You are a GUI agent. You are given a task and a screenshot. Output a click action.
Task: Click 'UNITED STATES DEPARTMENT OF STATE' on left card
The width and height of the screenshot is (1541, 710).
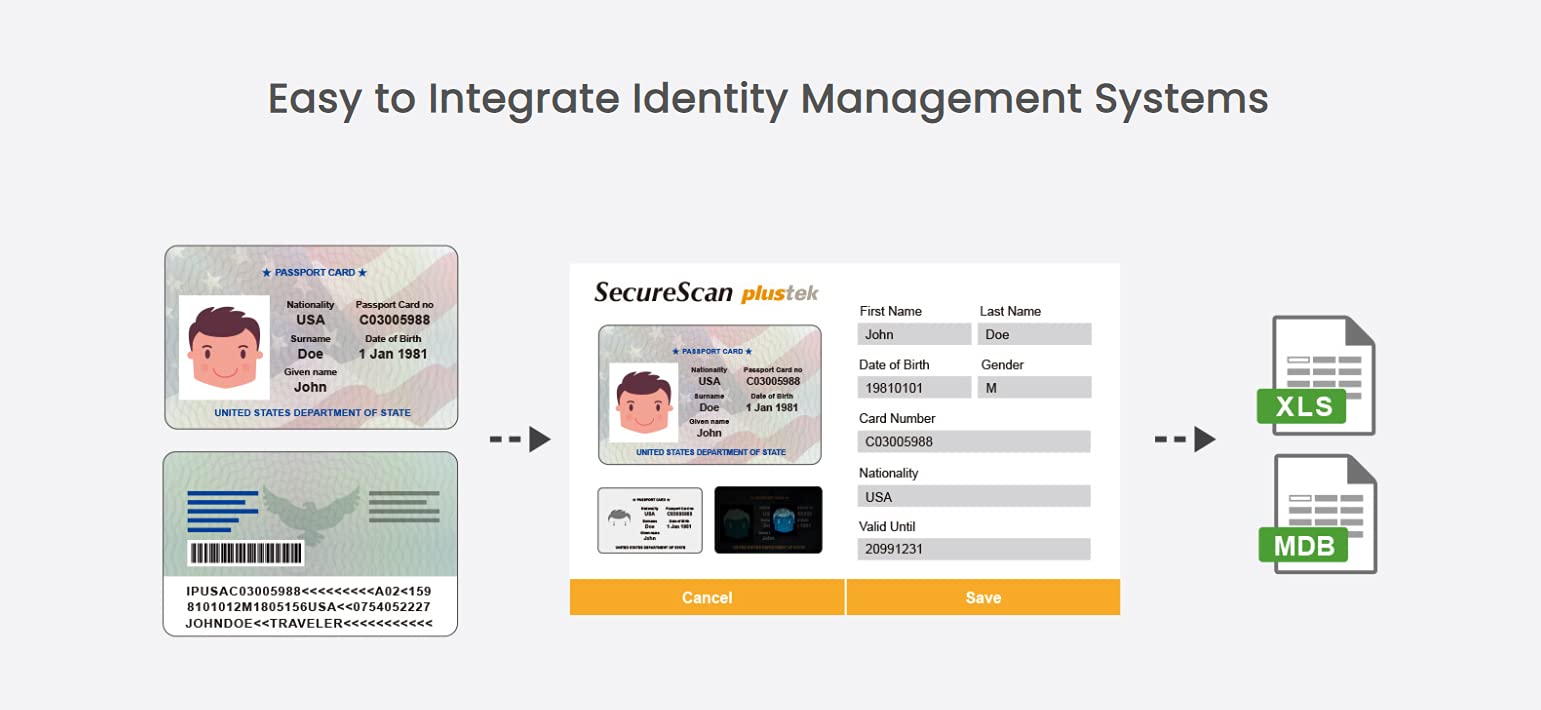pyautogui.click(x=312, y=413)
